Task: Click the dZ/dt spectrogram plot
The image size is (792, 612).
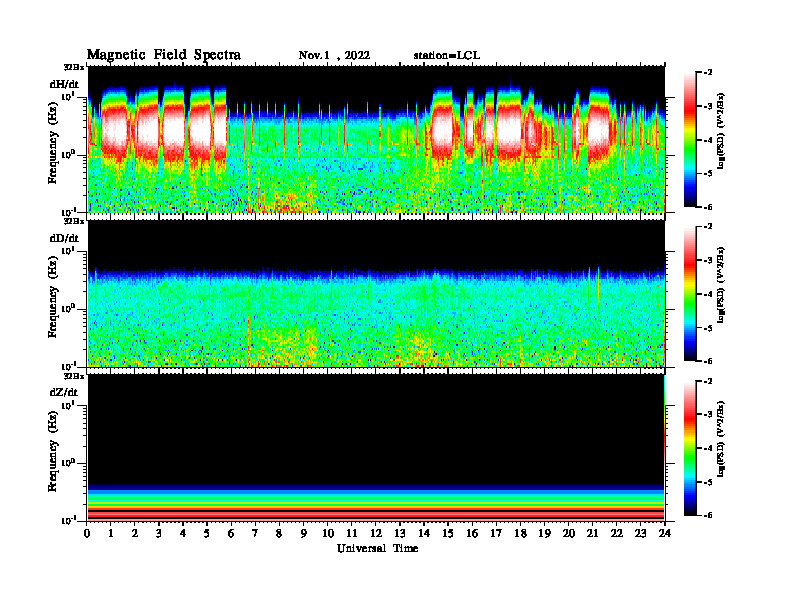Action: click(376, 447)
